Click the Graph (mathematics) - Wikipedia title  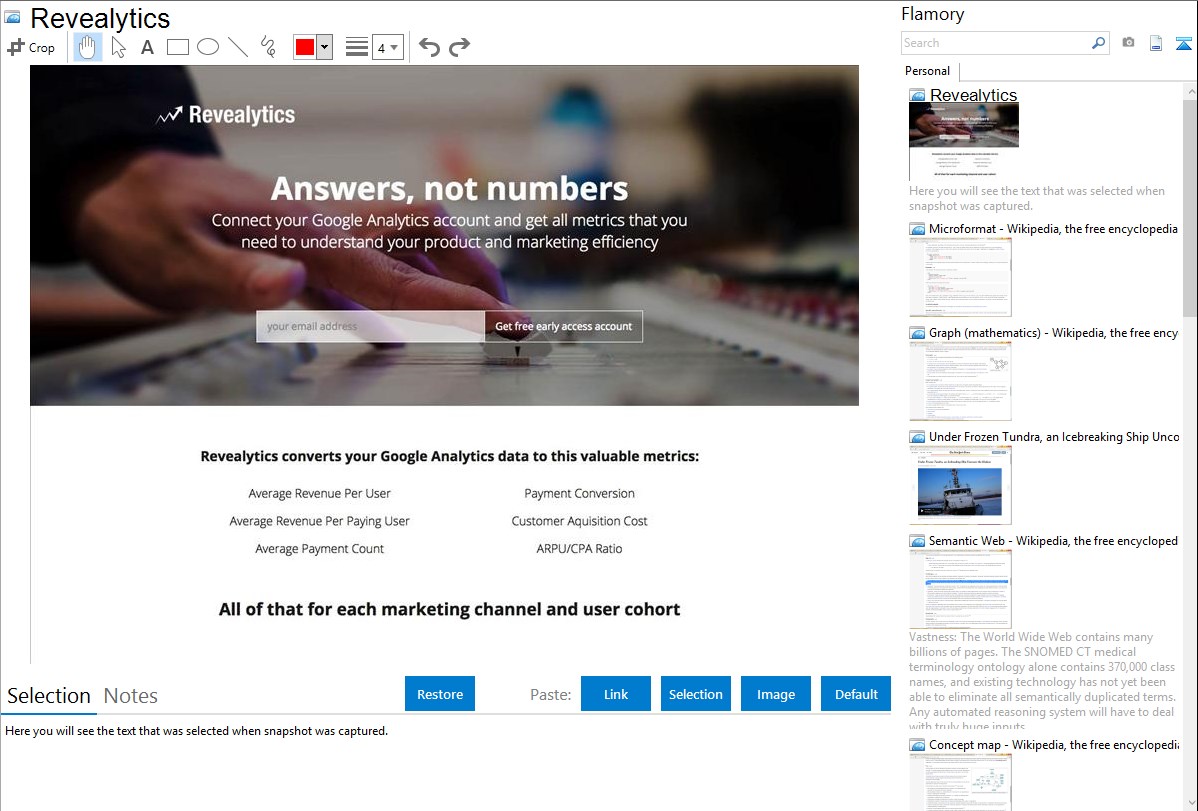(x=1053, y=333)
